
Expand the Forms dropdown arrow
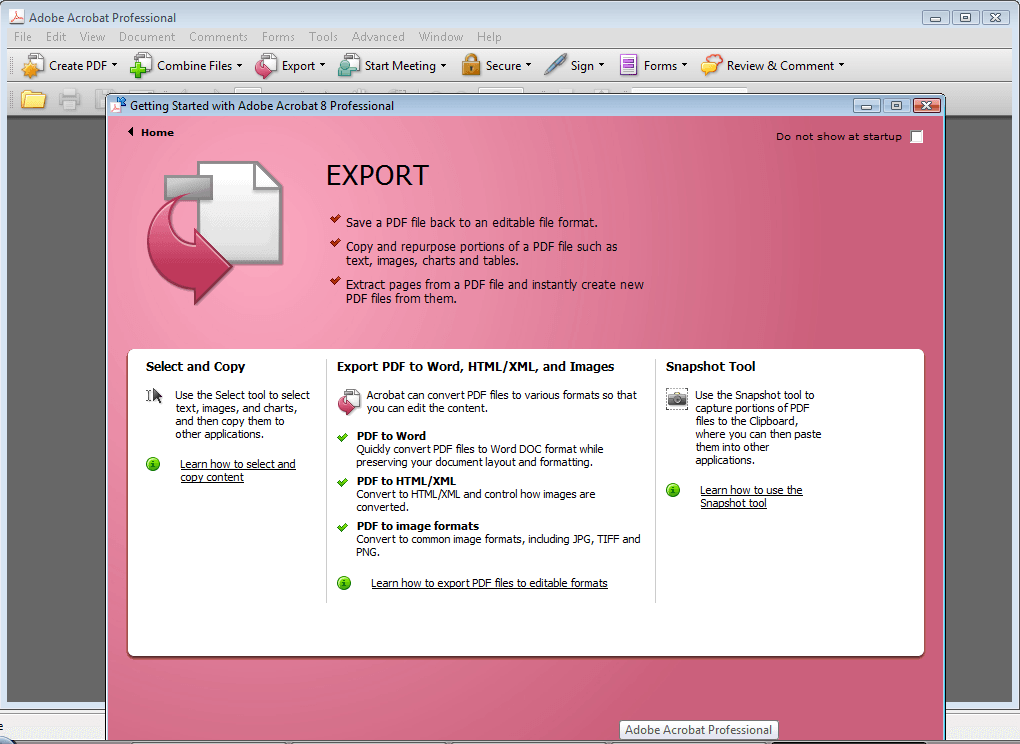tap(684, 65)
